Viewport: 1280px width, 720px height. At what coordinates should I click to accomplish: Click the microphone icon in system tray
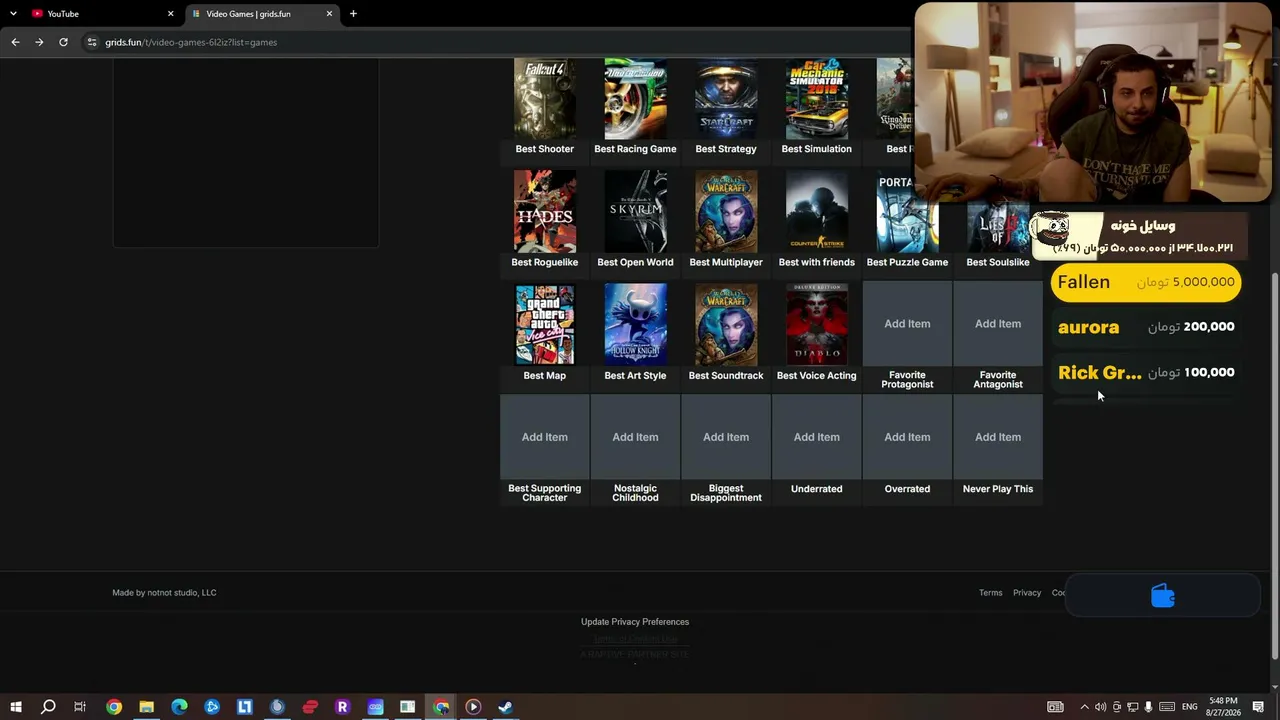coord(1148,707)
